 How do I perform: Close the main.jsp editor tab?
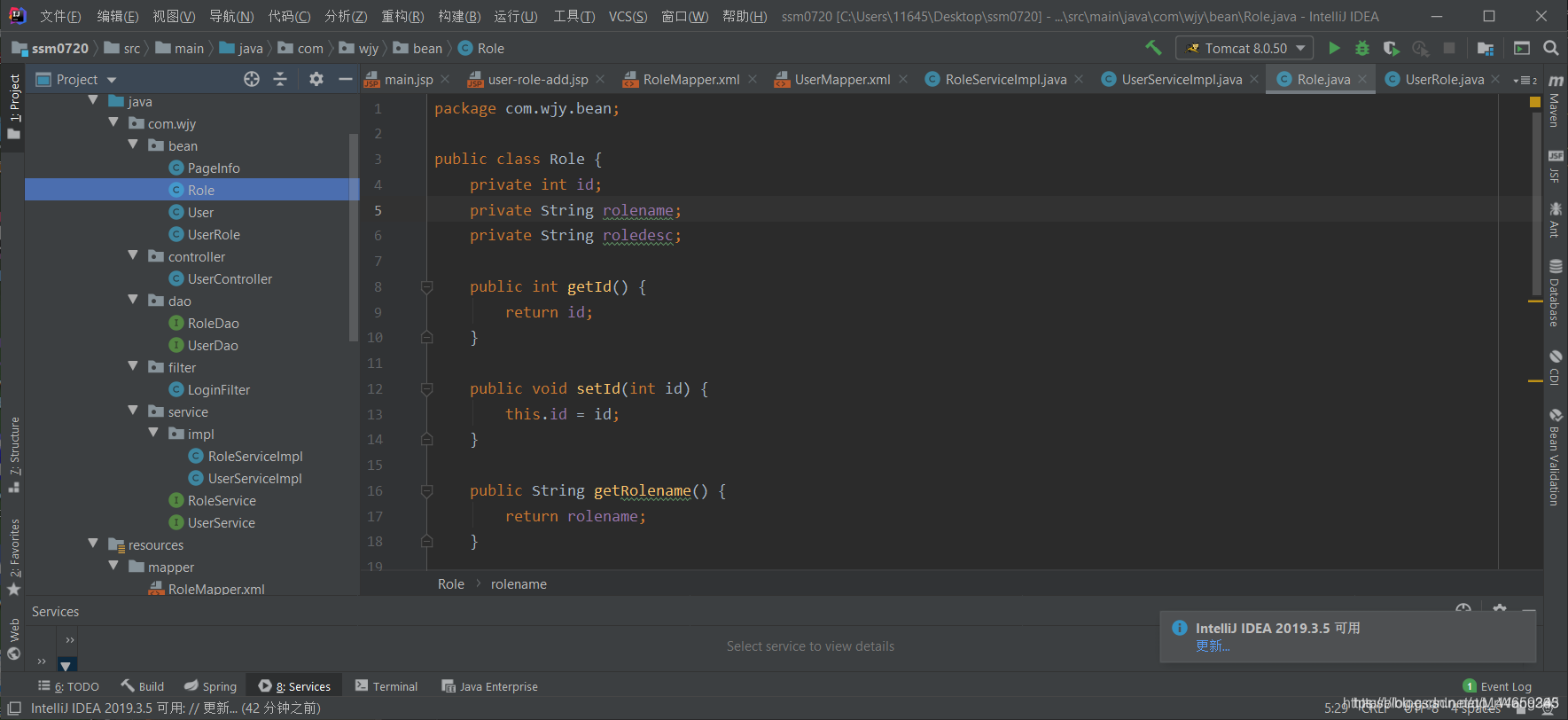tap(445, 79)
